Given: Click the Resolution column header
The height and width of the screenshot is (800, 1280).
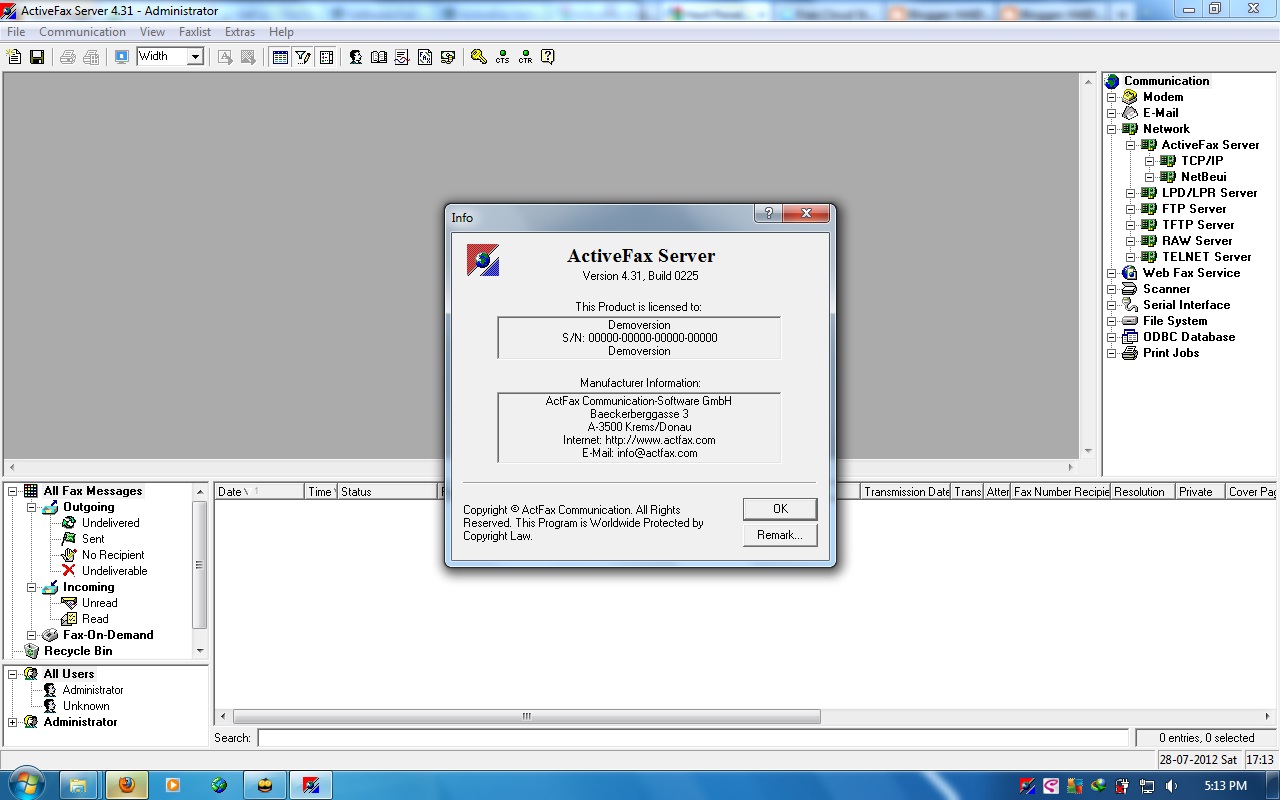Looking at the screenshot, I should point(1142,491).
